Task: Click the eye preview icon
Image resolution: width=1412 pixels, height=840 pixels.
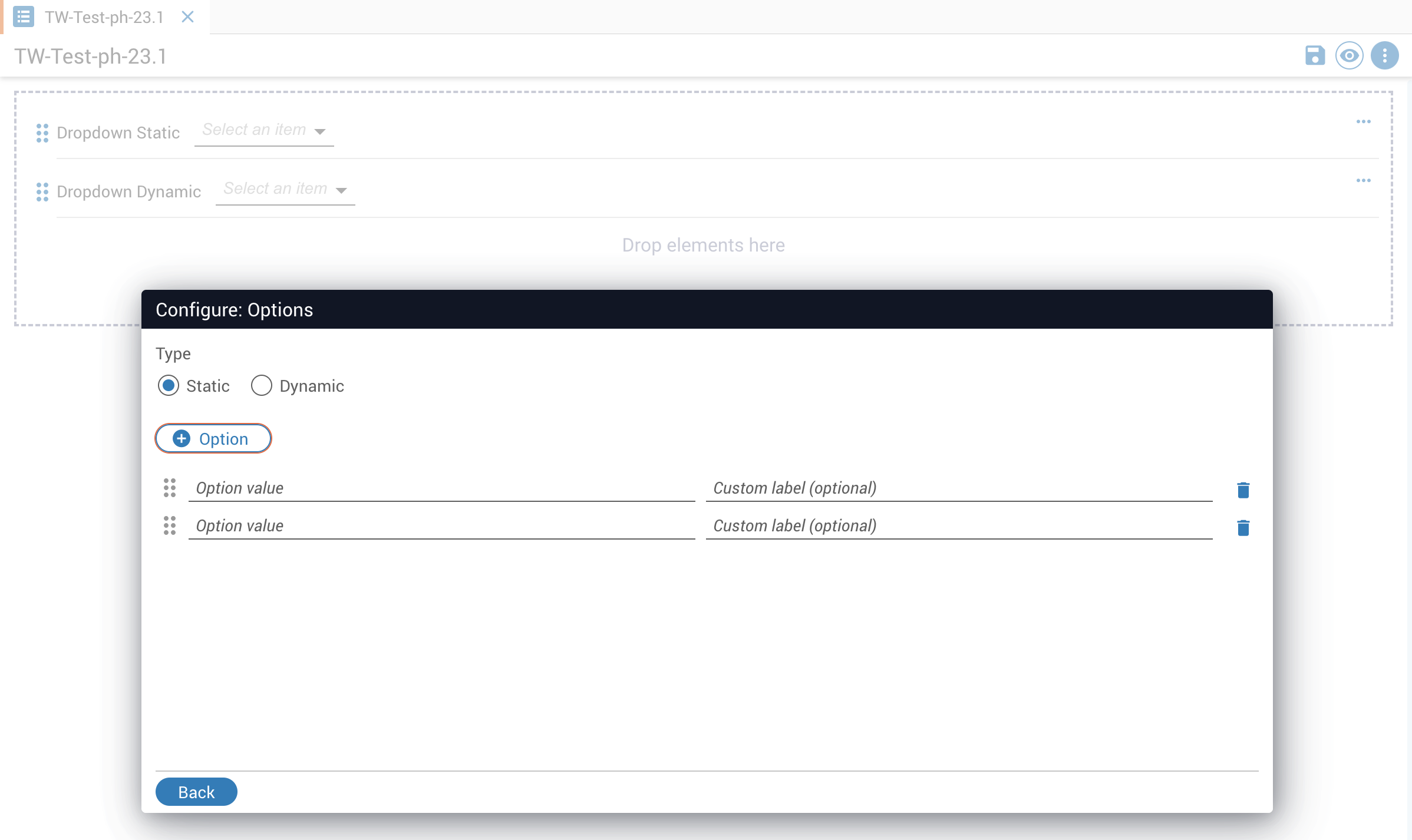Action: 1349,56
